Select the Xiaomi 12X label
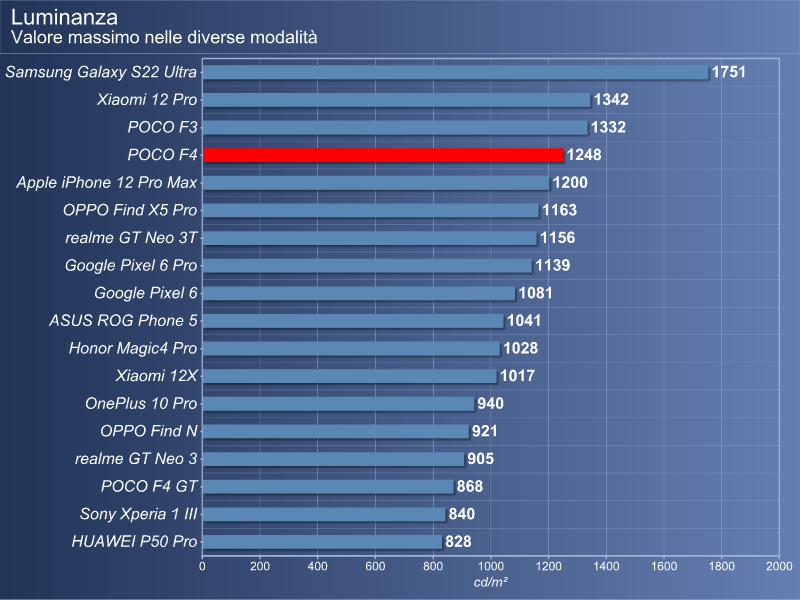 click(156, 376)
